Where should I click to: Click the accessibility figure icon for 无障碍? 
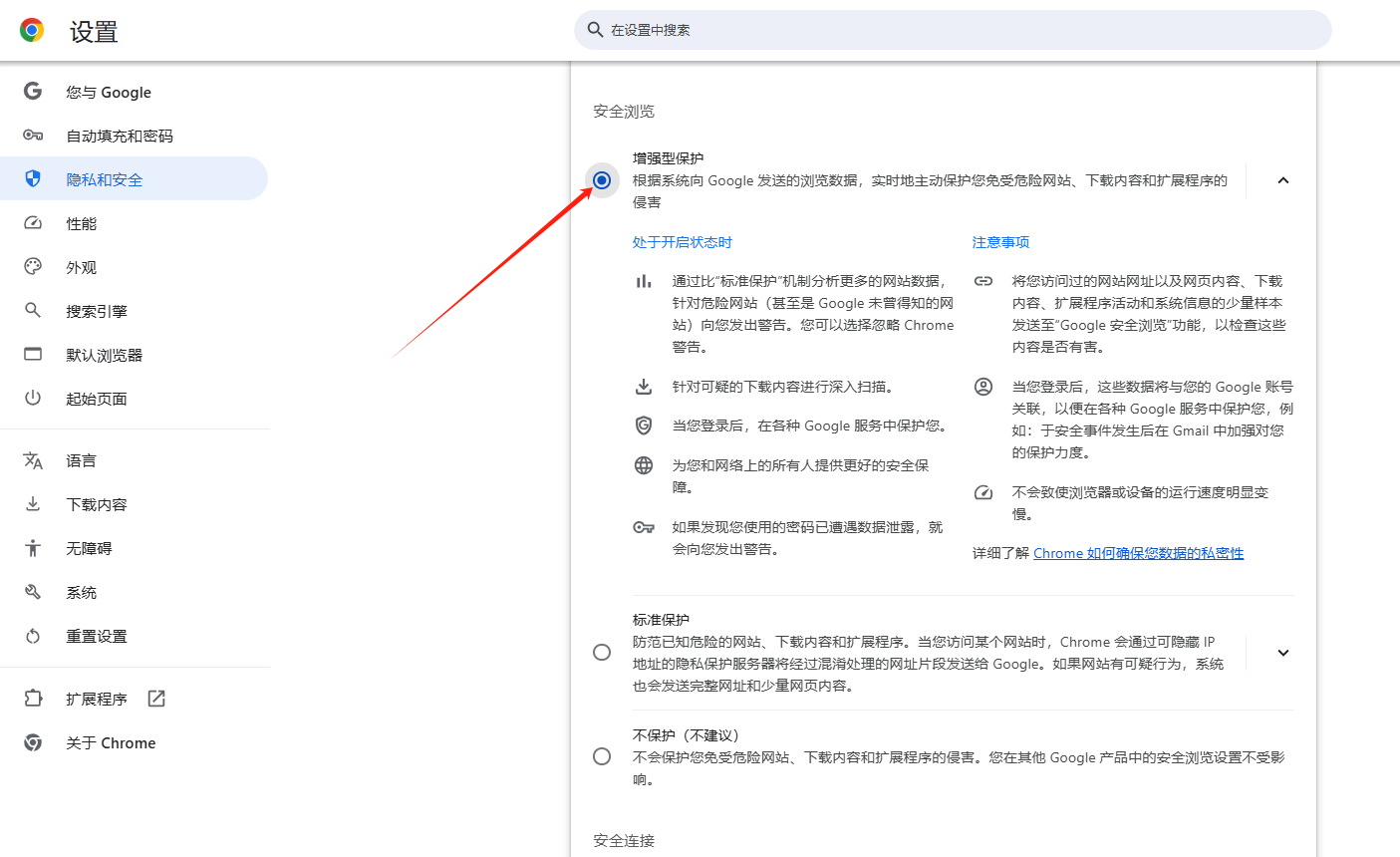pos(33,548)
